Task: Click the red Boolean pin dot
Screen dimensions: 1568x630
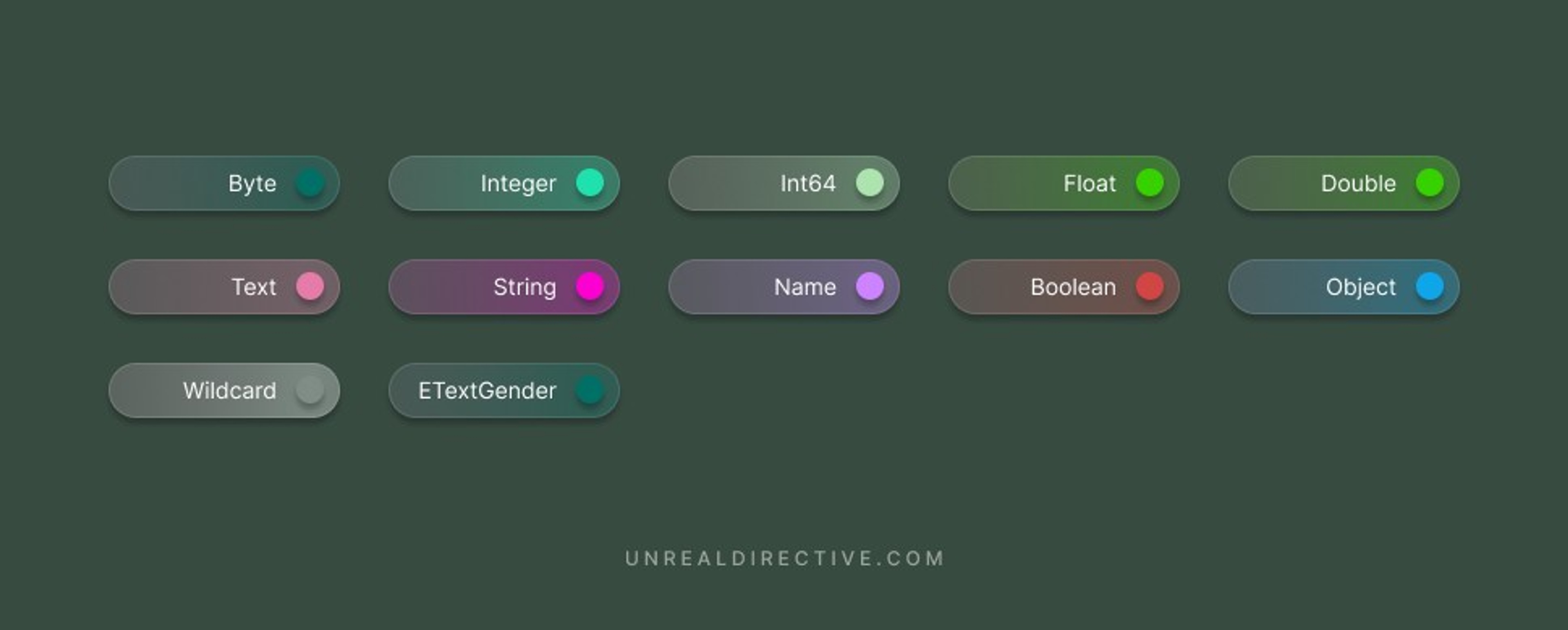Action: pyautogui.click(x=1150, y=286)
